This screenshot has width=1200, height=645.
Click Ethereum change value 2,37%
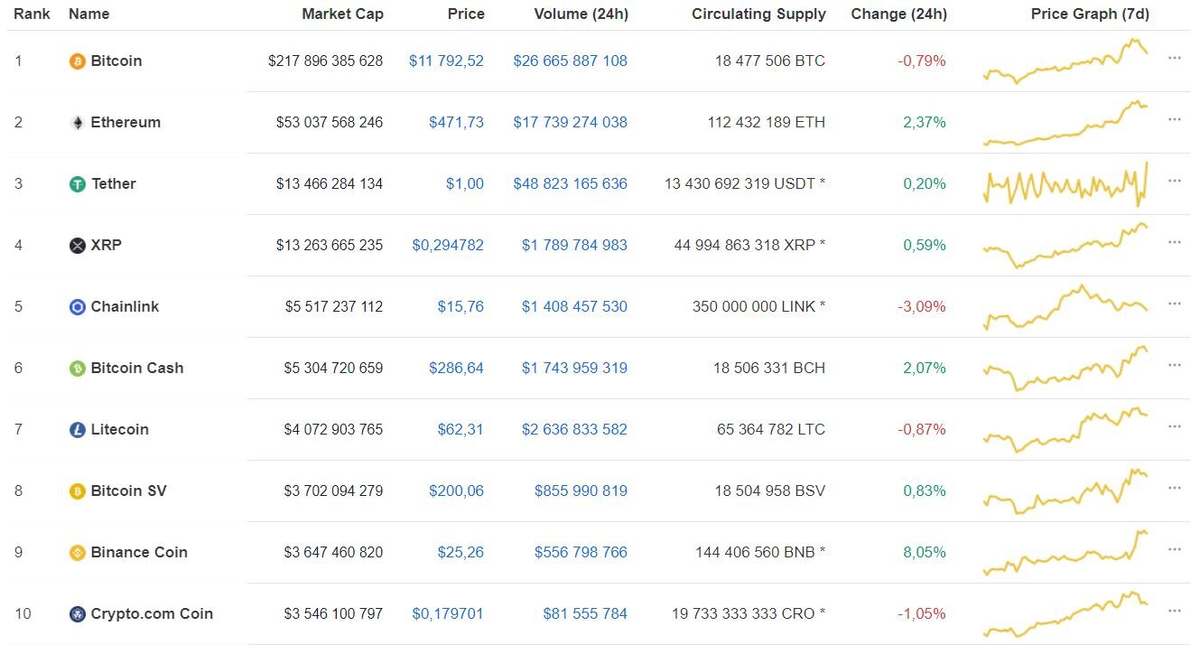[x=924, y=123]
